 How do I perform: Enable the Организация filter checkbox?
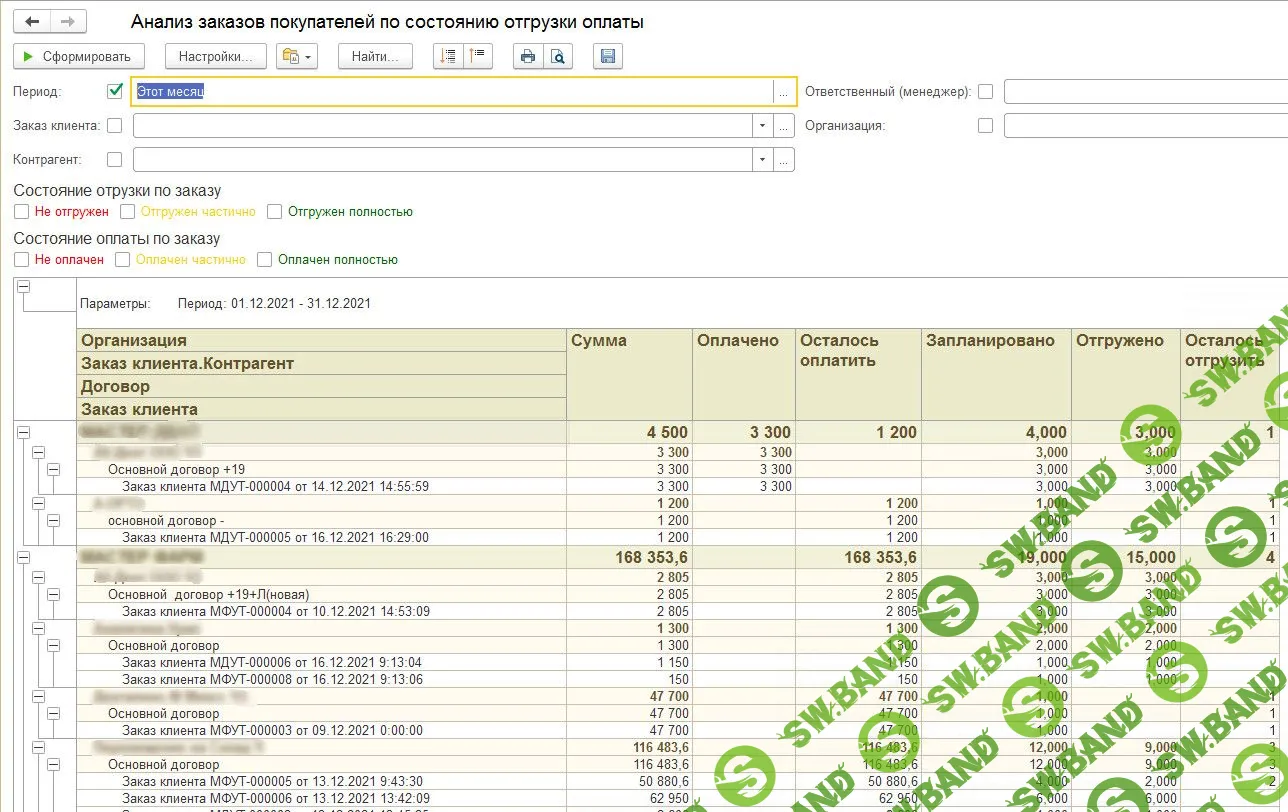(x=986, y=126)
